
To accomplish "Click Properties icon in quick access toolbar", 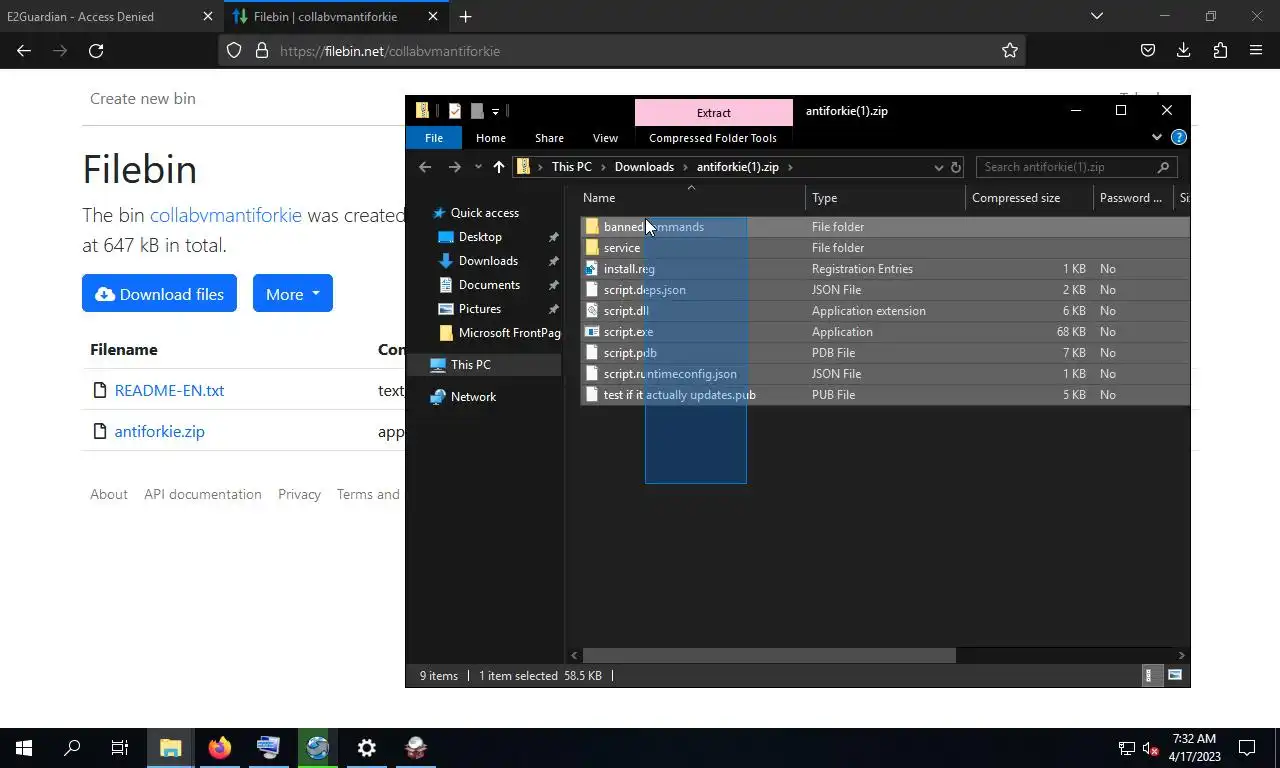I will [455, 111].
